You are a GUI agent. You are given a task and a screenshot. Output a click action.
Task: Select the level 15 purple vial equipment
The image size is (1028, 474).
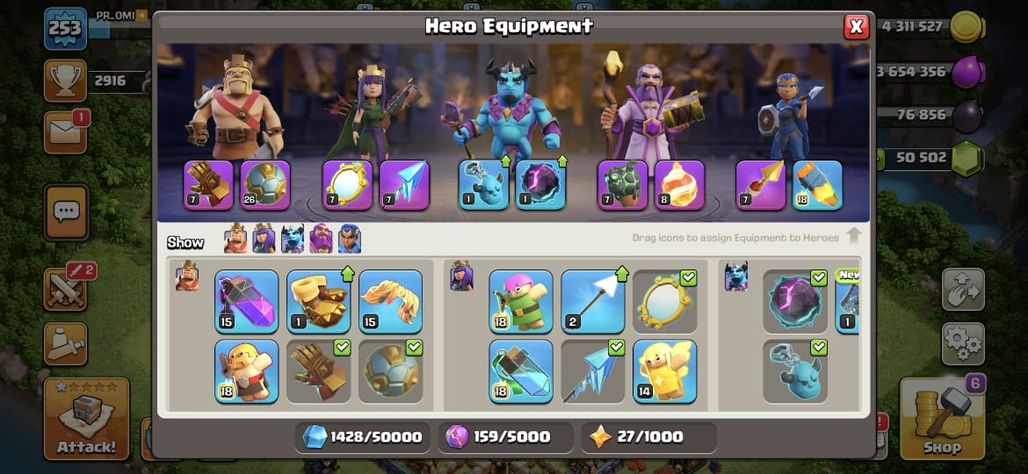coord(247,302)
